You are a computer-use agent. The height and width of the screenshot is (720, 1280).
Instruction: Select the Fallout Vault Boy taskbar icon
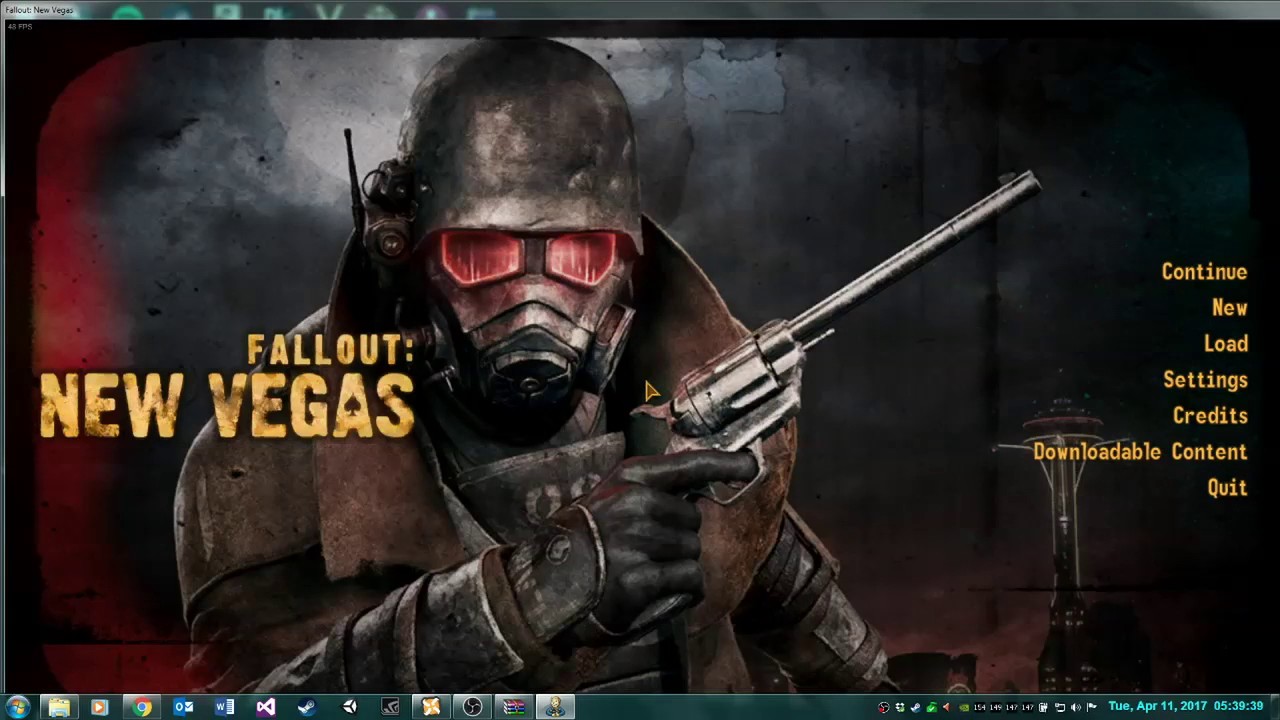point(555,707)
